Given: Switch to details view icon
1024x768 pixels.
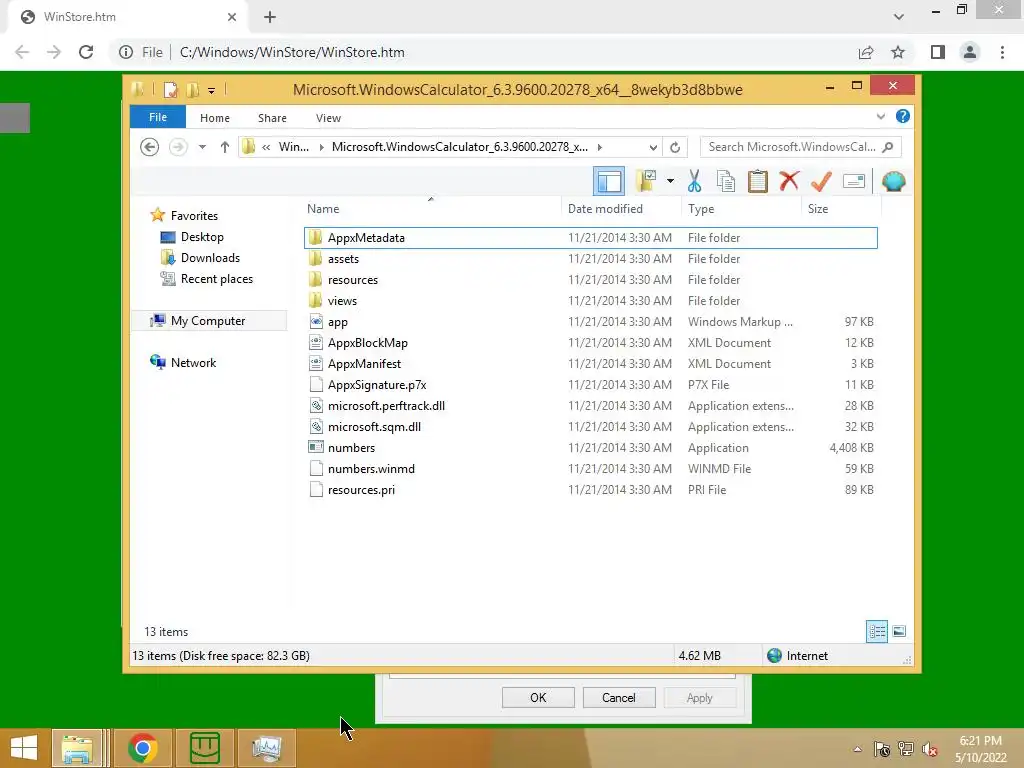Looking at the screenshot, I should (876, 631).
